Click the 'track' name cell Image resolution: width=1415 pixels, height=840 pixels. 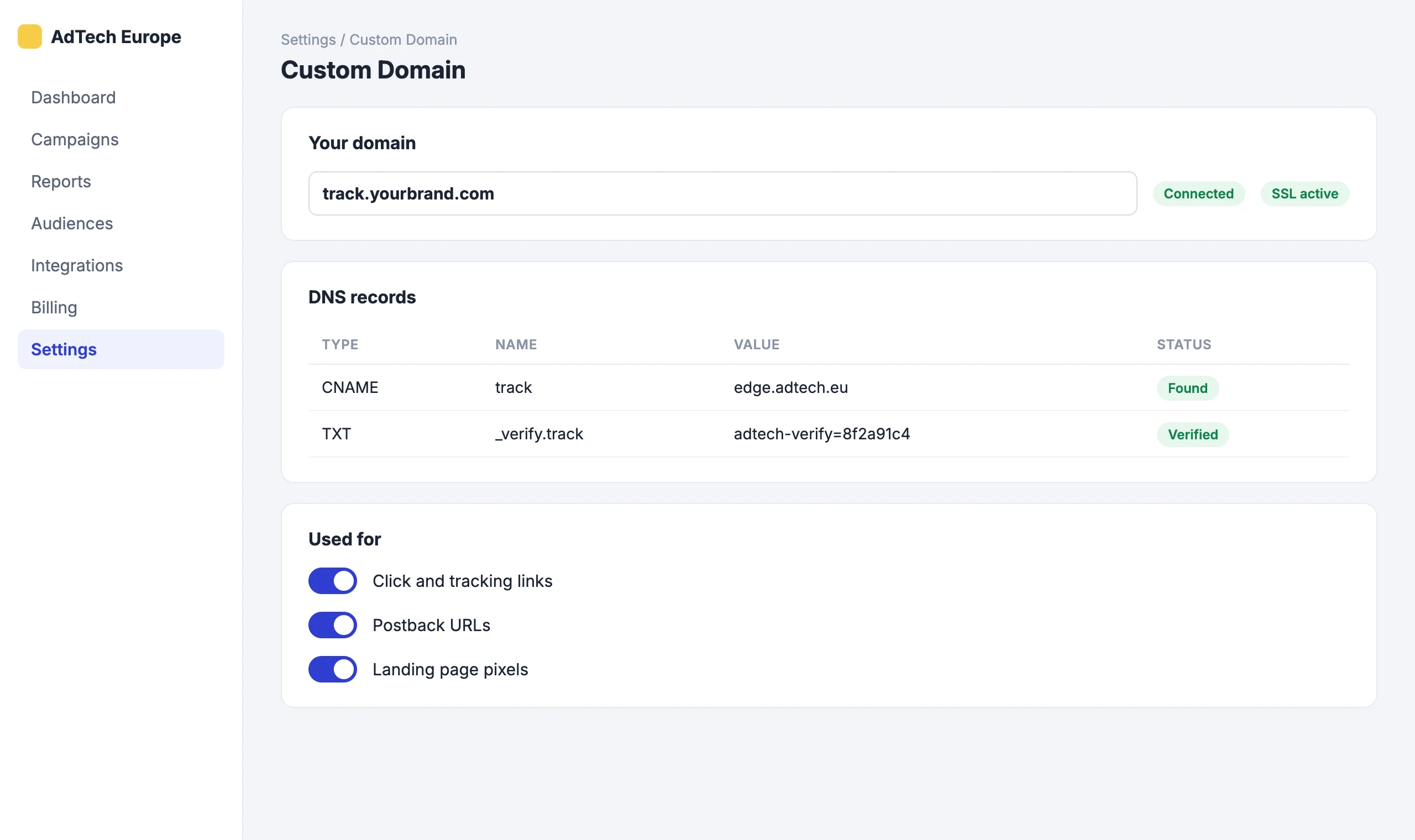click(x=513, y=388)
